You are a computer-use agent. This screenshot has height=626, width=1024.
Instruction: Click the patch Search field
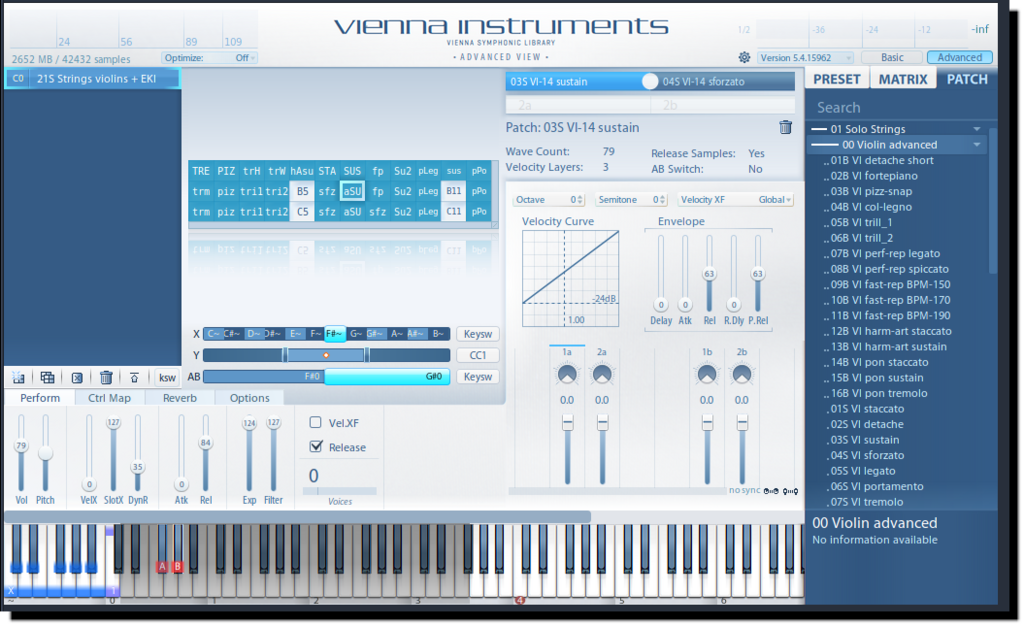pyautogui.click(x=901, y=107)
